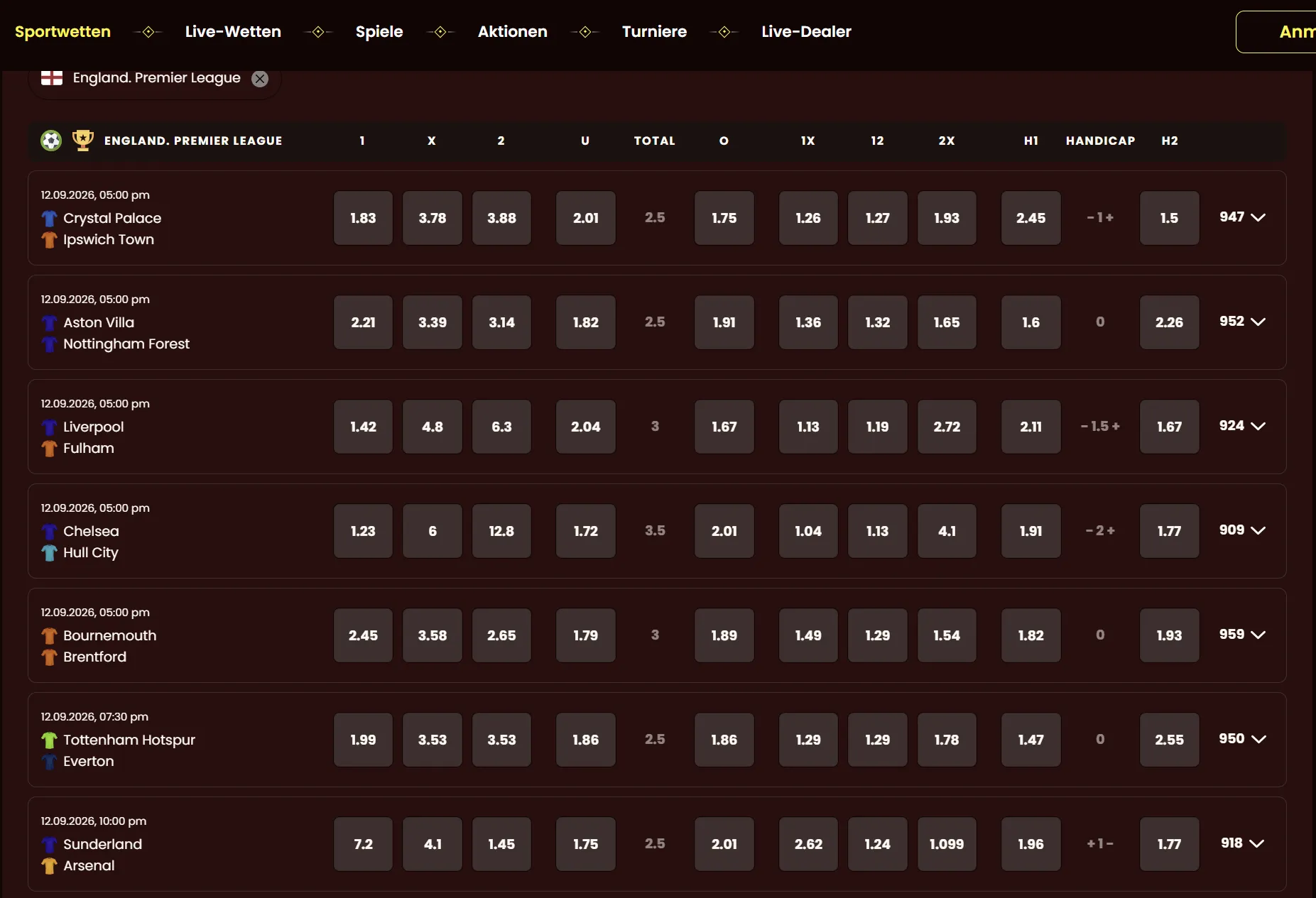
Task: Click Everton dark jersey icon
Action: click(49, 762)
